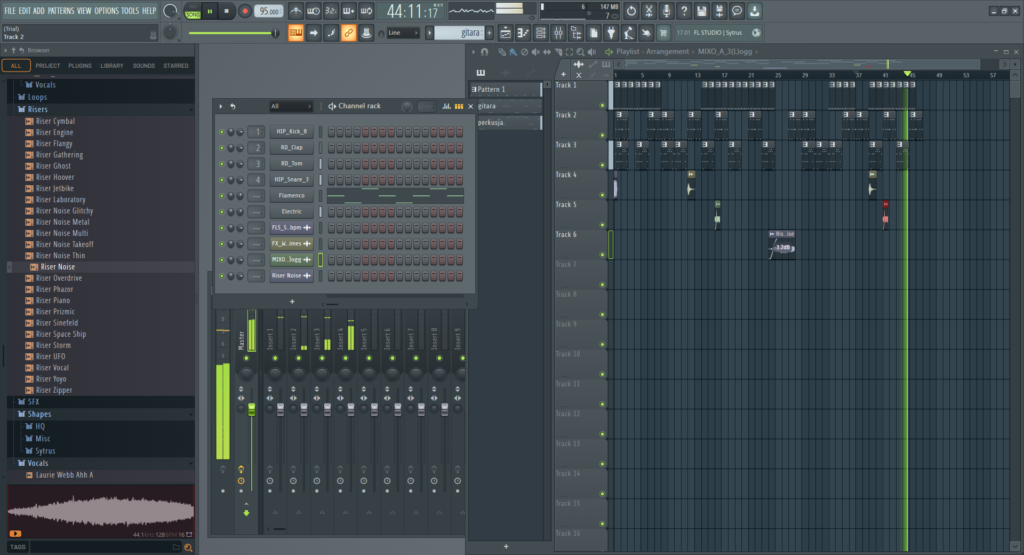Expand the SFX folder in browser

coord(33,402)
